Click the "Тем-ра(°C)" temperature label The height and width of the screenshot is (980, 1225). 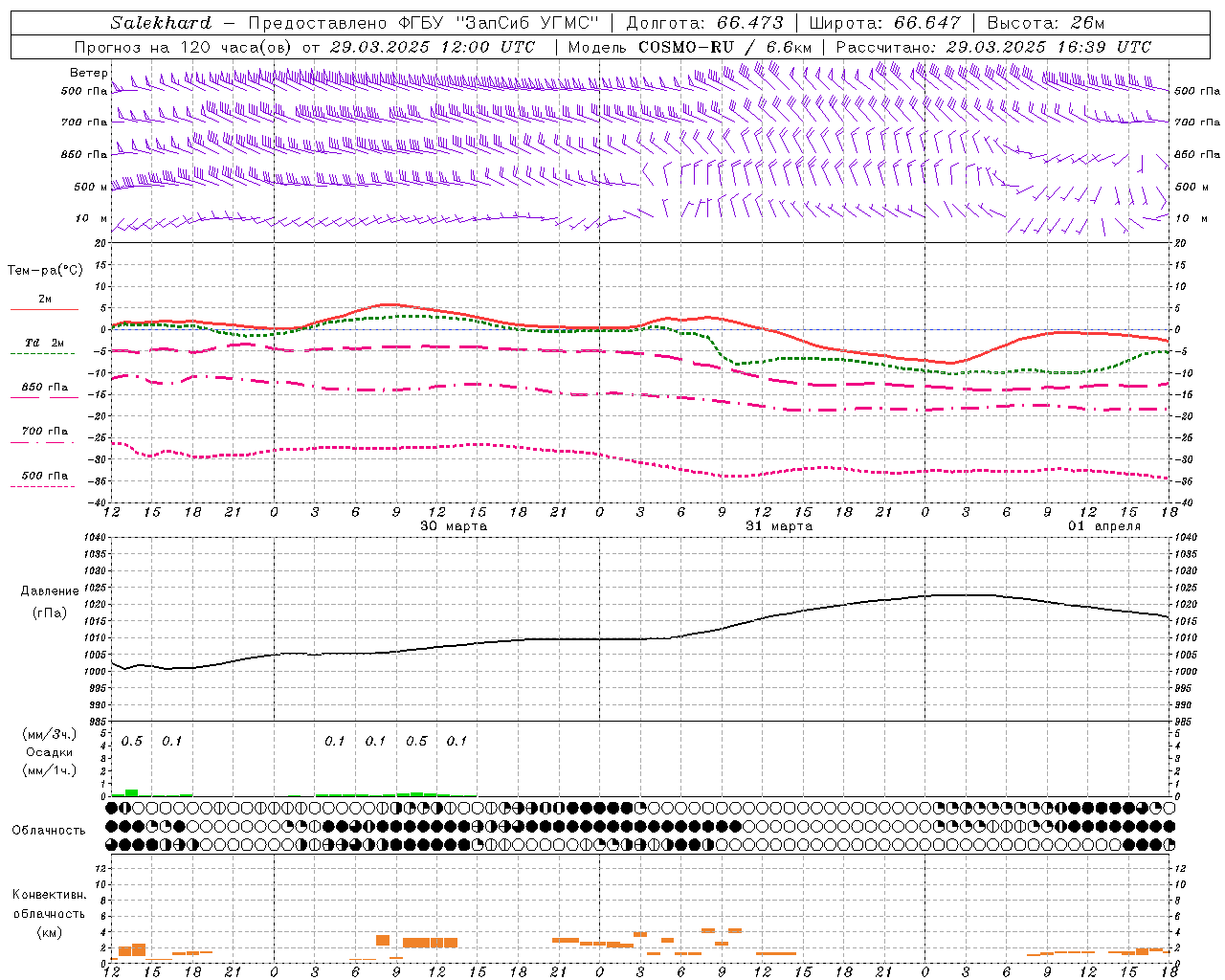[x=45, y=271]
